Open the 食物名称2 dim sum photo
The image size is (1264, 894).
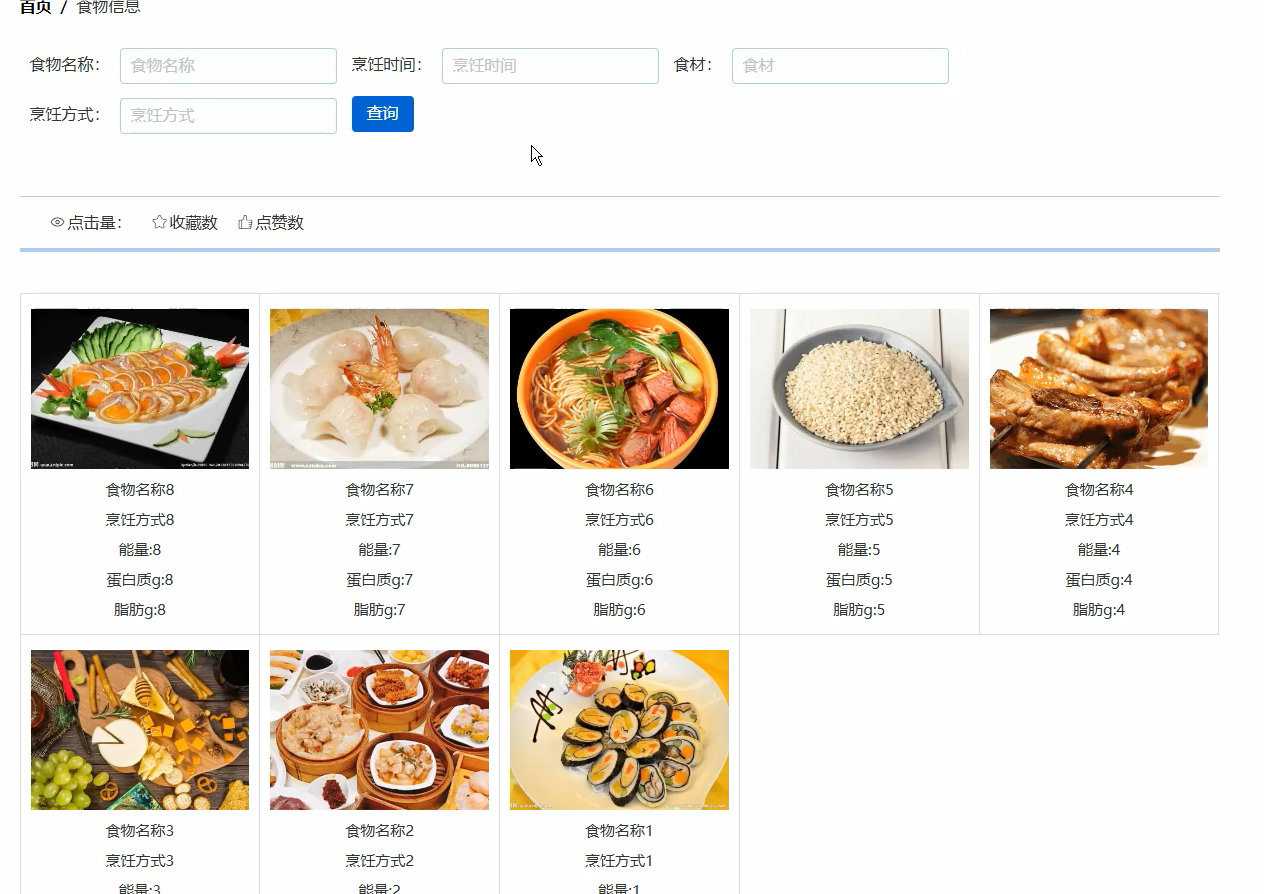379,730
